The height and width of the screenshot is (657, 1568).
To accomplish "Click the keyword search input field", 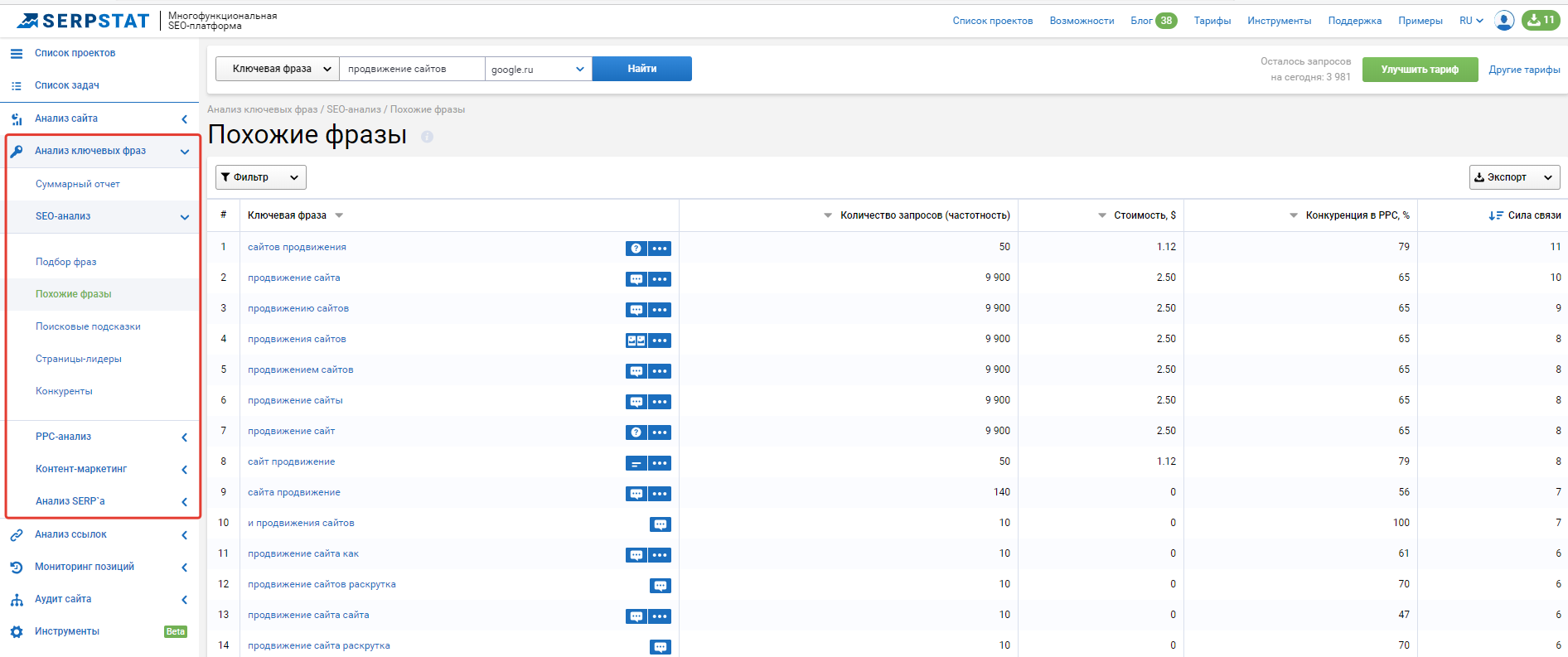I will click(413, 69).
